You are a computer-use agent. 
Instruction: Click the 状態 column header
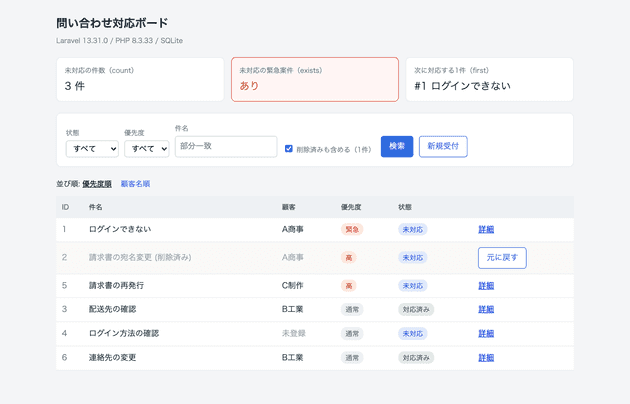click(x=405, y=207)
